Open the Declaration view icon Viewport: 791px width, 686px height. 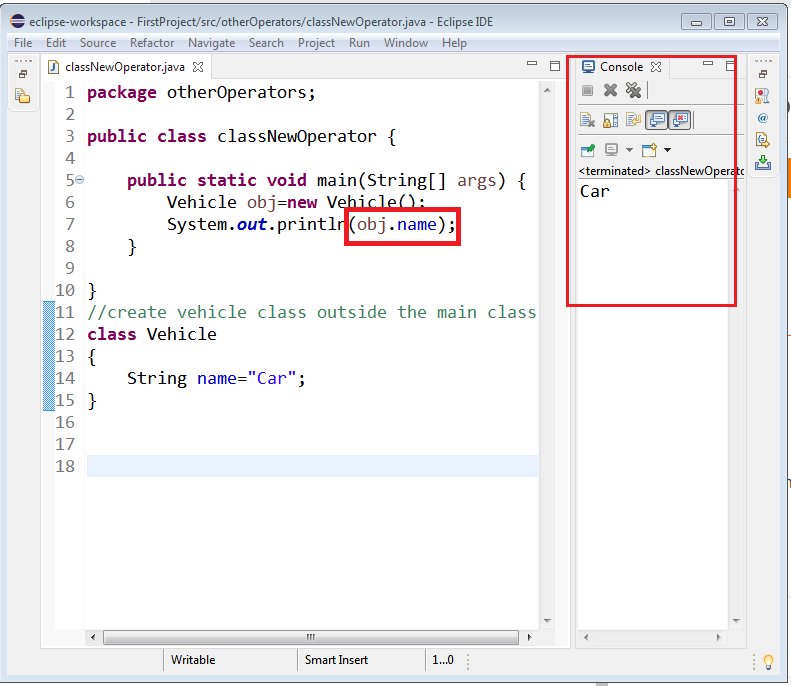pyautogui.click(x=763, y=140)
